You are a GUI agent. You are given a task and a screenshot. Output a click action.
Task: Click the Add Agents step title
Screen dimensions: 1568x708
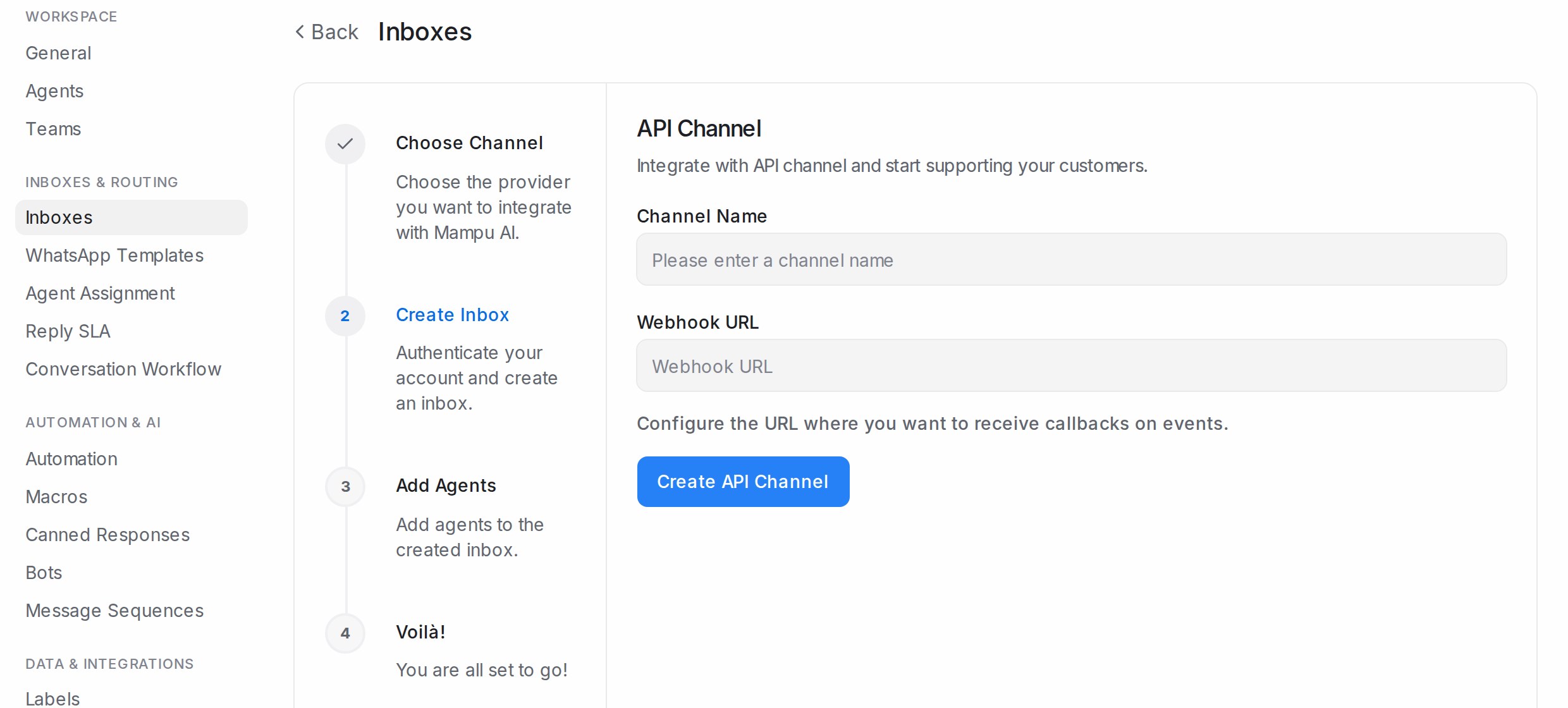click(446, 485)
